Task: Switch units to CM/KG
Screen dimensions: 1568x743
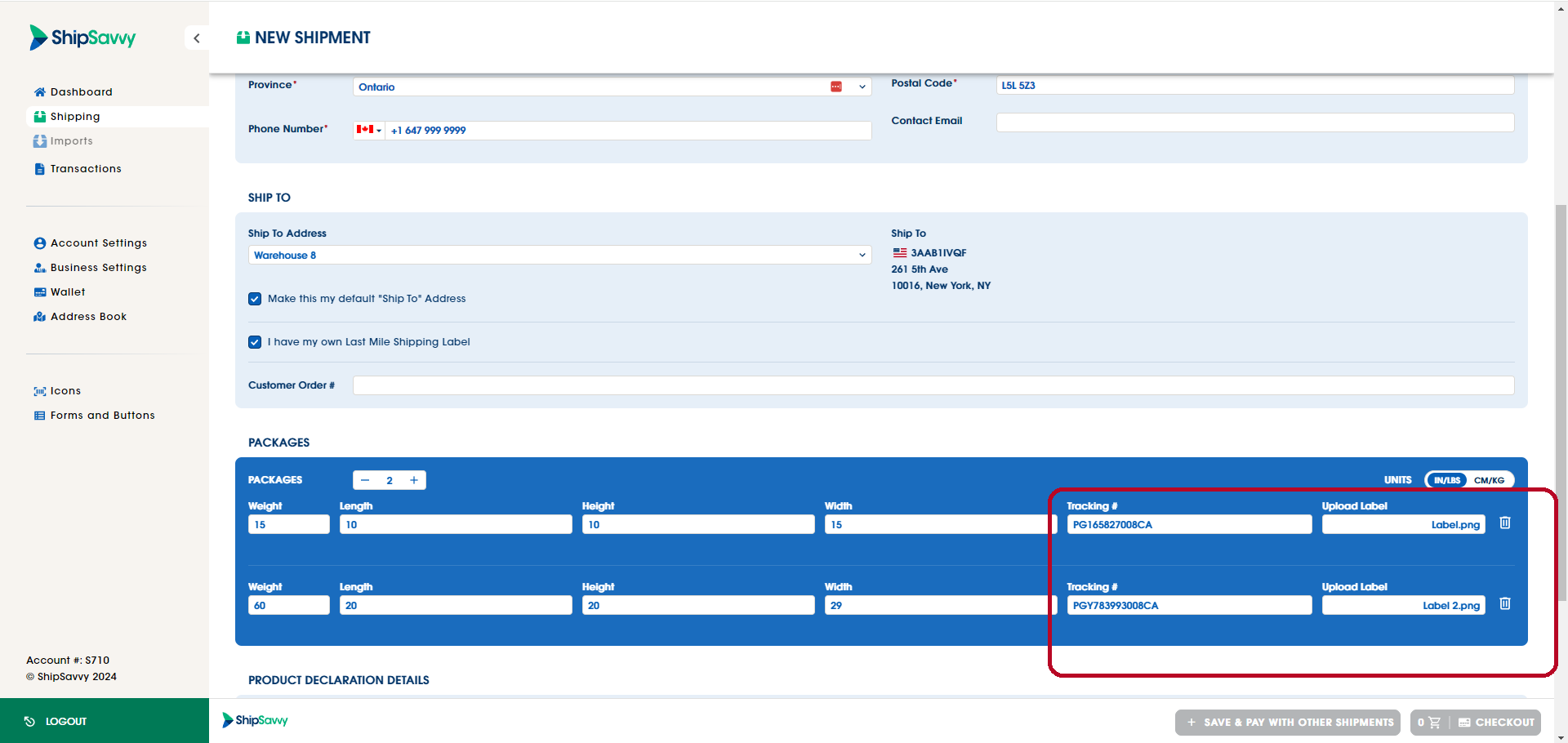Action: pyautogui.click(x=1489, y=480)
